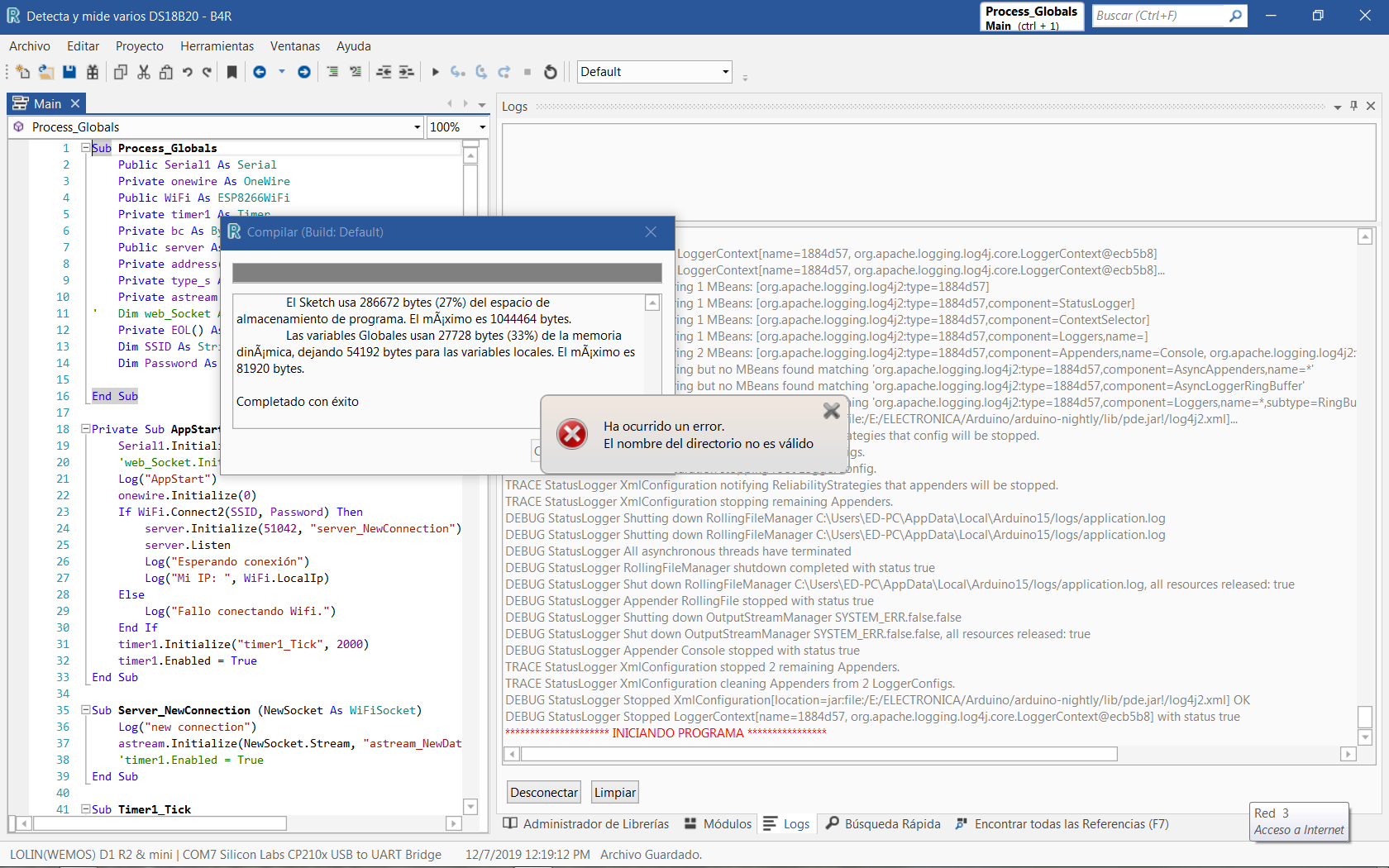This screenshot has height=868, width=1389.
Task: Click the new file icon in toolbar
Action: tap(22, 72)
